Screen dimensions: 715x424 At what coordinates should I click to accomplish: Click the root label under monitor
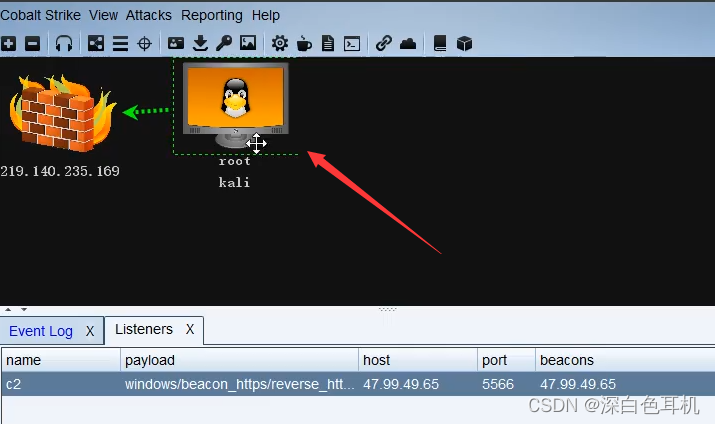[234, 161]
